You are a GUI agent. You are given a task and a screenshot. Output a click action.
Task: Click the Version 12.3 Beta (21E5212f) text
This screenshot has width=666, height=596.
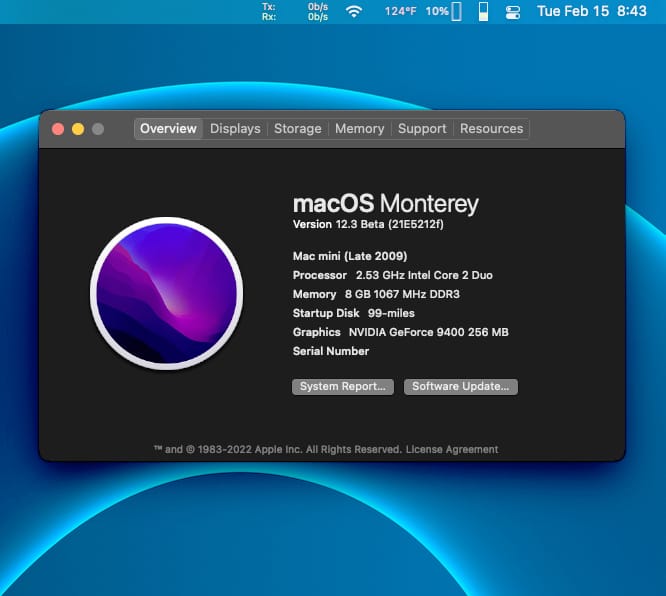click(368, 224)
